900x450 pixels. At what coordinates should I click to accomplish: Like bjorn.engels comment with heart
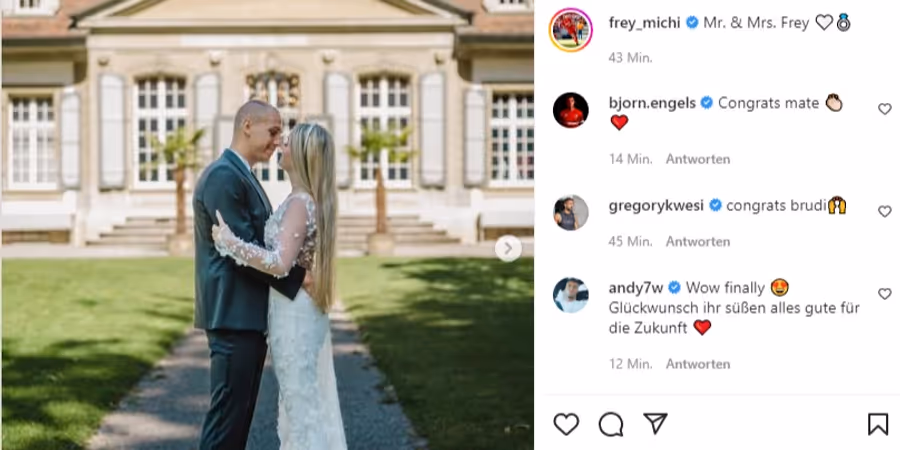point(885,109)
